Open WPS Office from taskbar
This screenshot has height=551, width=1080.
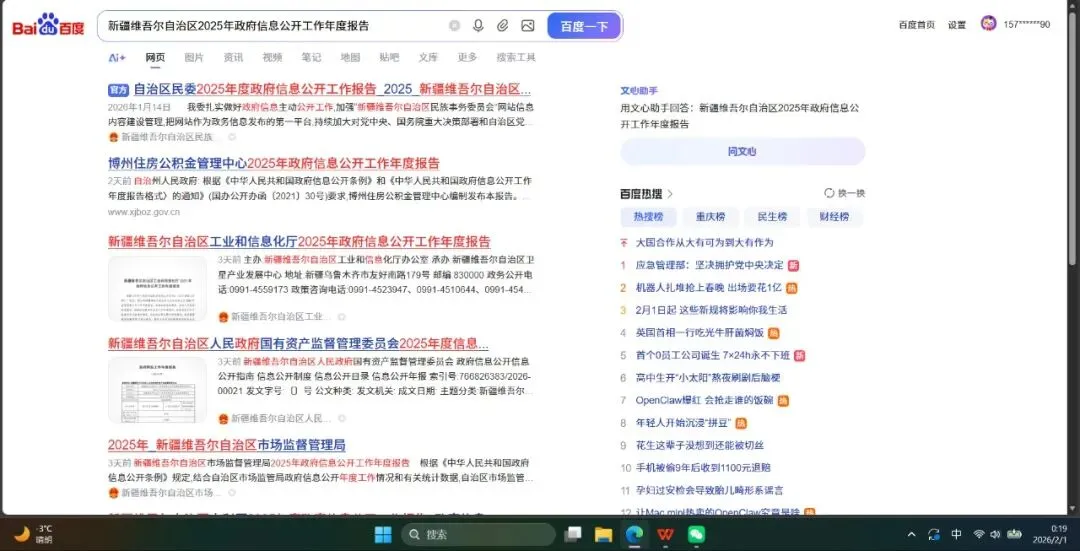tap(665, 534)
